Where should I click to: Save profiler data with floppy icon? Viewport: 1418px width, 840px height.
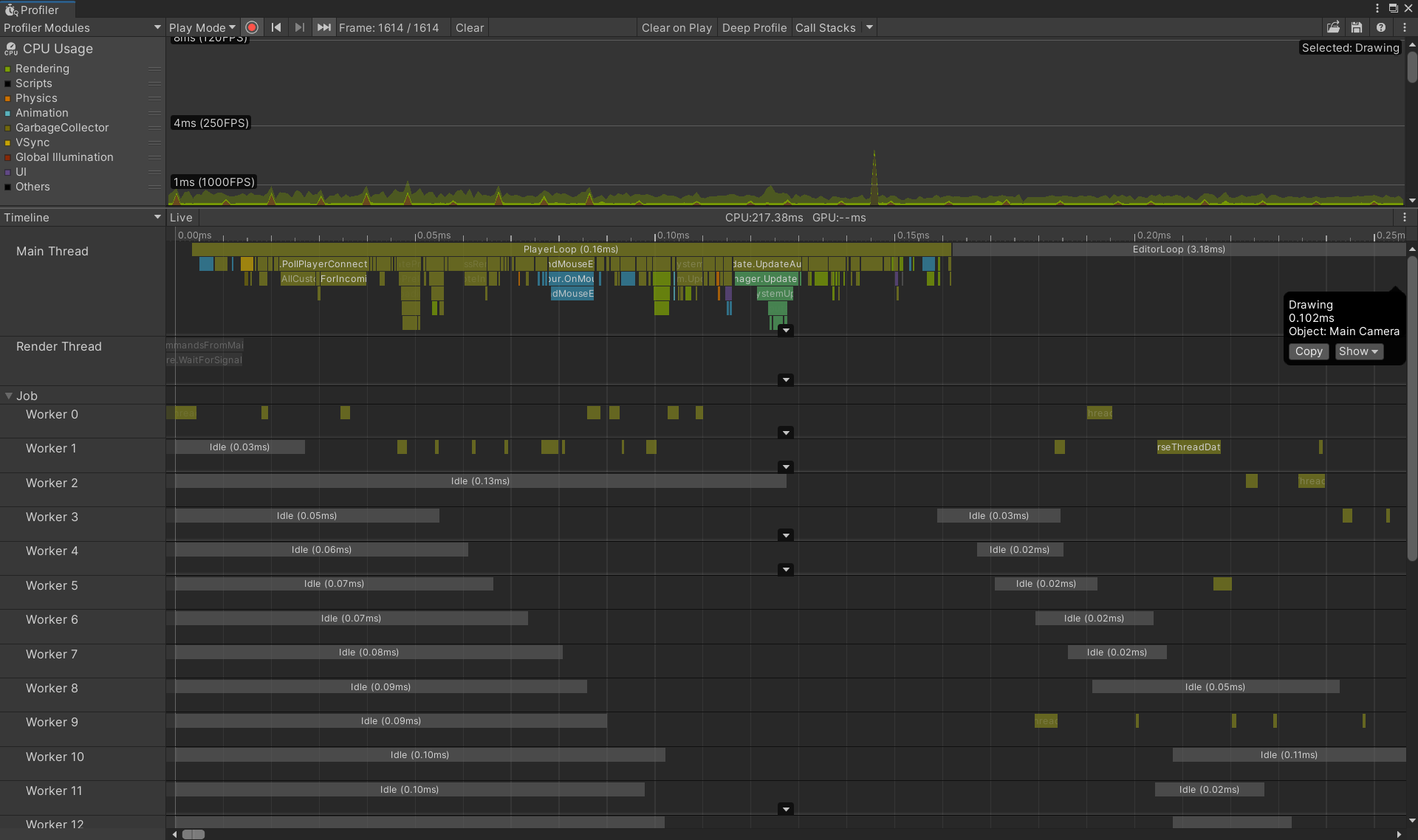[1357, 27]
